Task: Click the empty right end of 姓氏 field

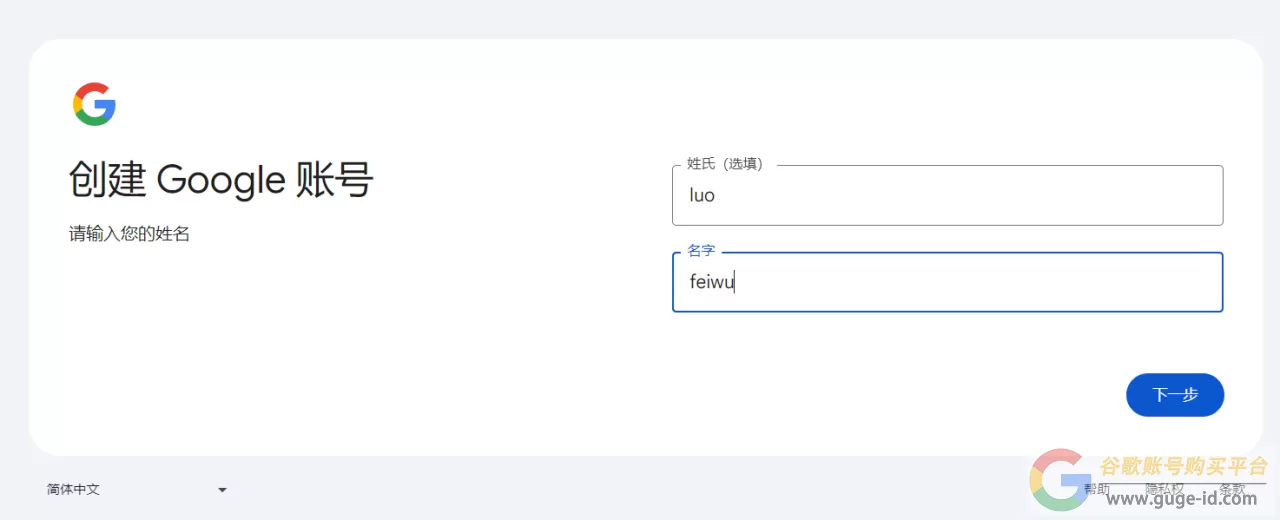Action: click(1180, 195)
